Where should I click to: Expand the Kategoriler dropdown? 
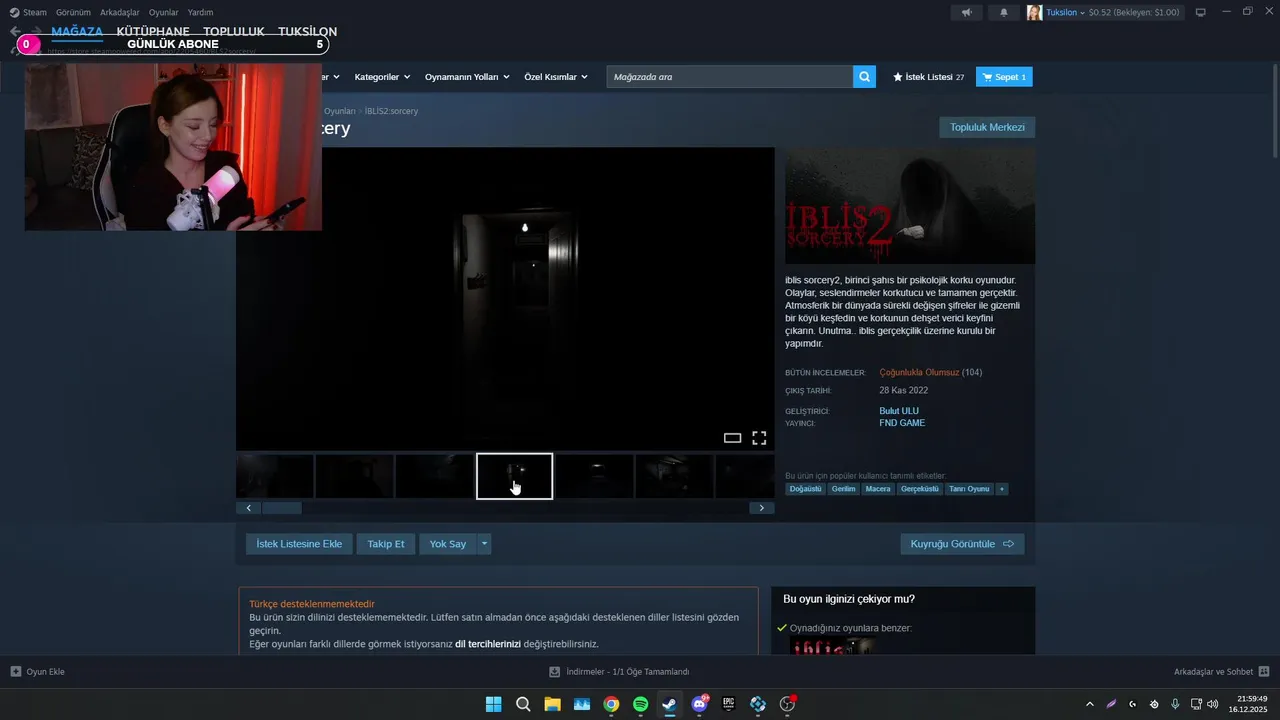point(382,77)
